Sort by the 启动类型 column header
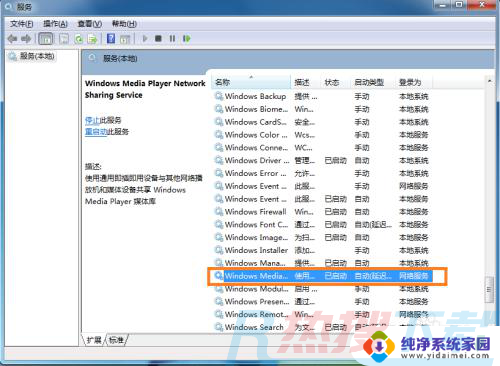This screenshot has width=500, height=366. [x=373, y=82]
